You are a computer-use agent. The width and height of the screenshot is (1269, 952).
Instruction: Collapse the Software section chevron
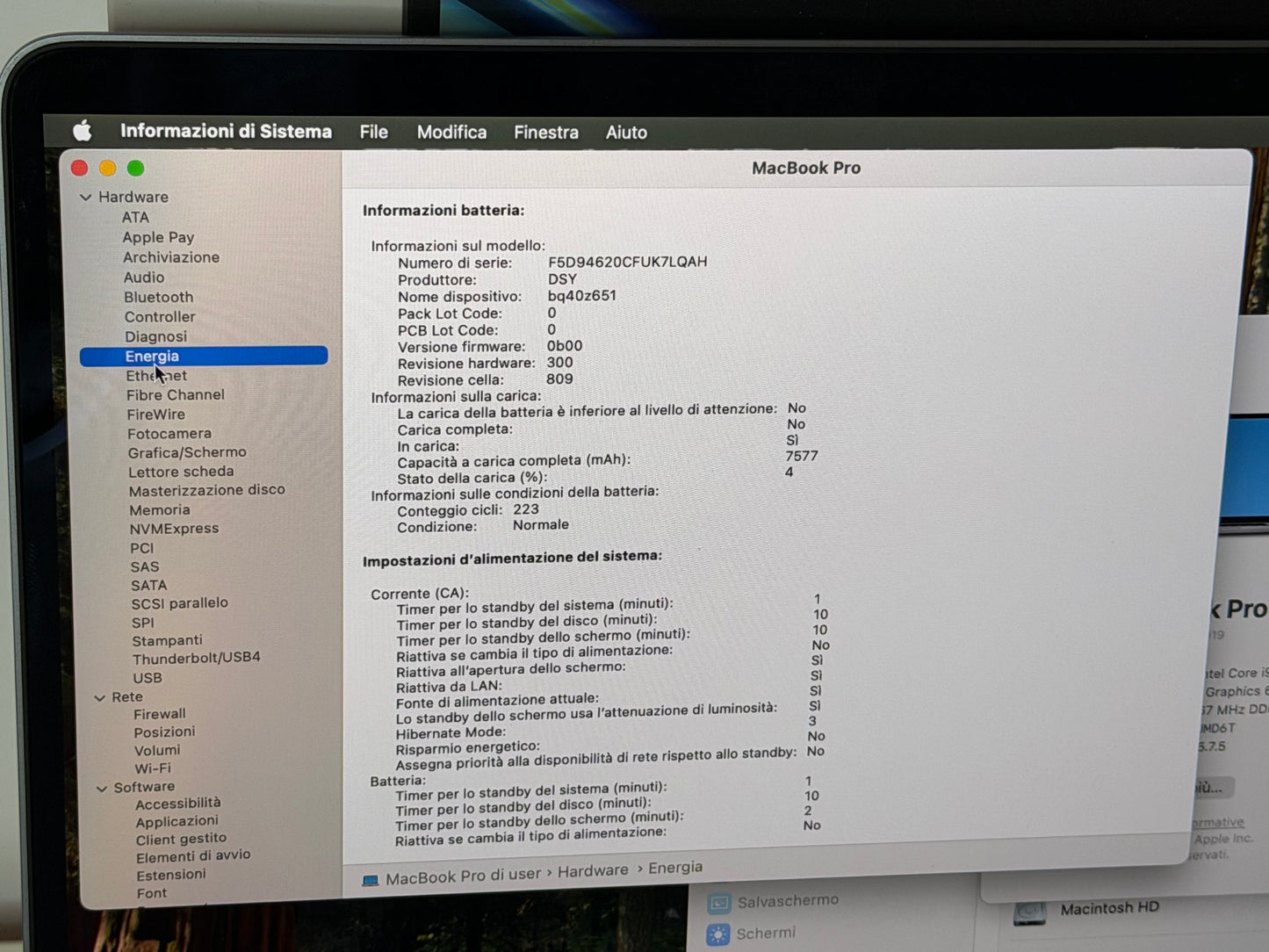[102, 789]
